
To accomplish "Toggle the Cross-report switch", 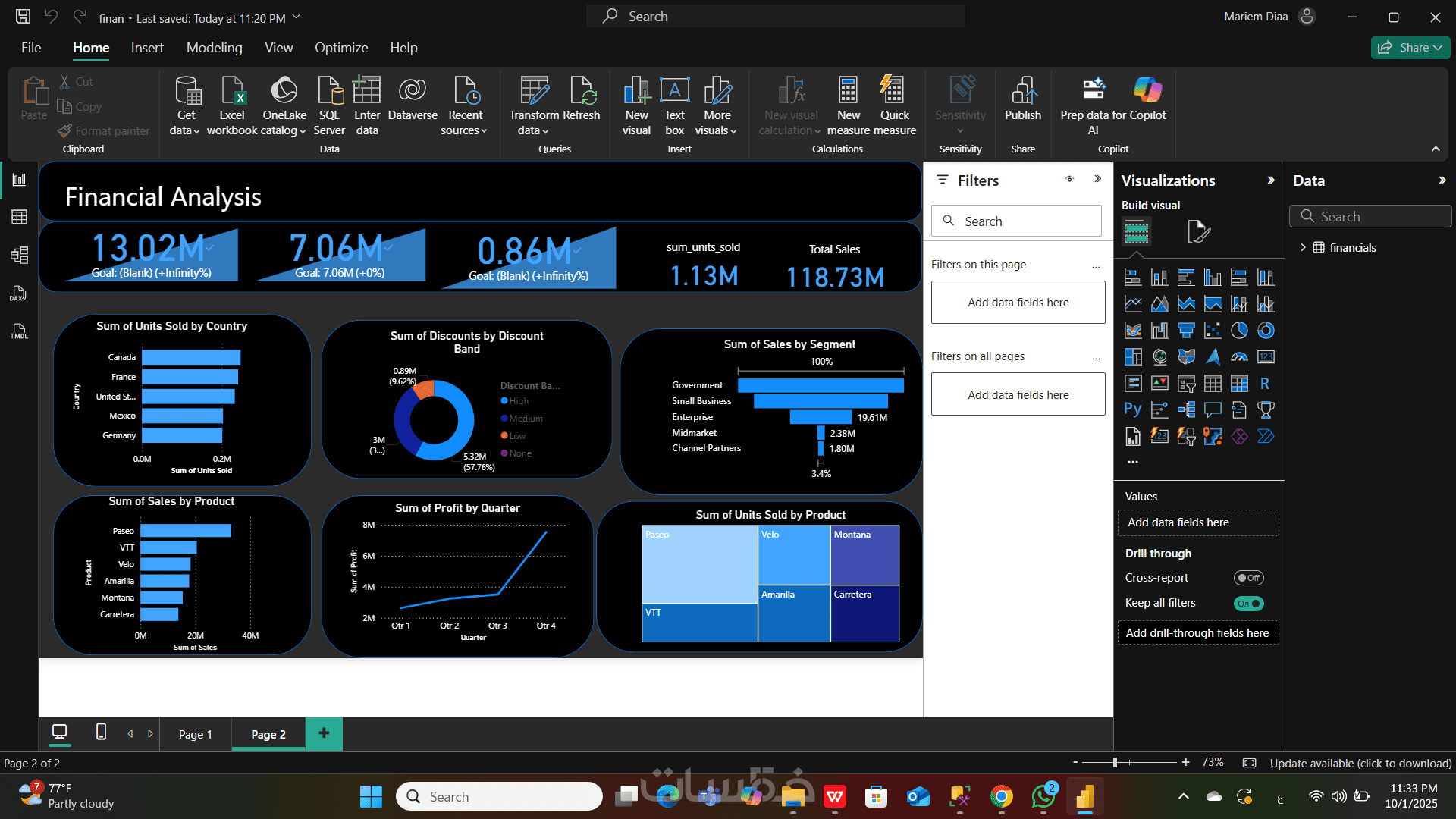I will pos(1248,578).
